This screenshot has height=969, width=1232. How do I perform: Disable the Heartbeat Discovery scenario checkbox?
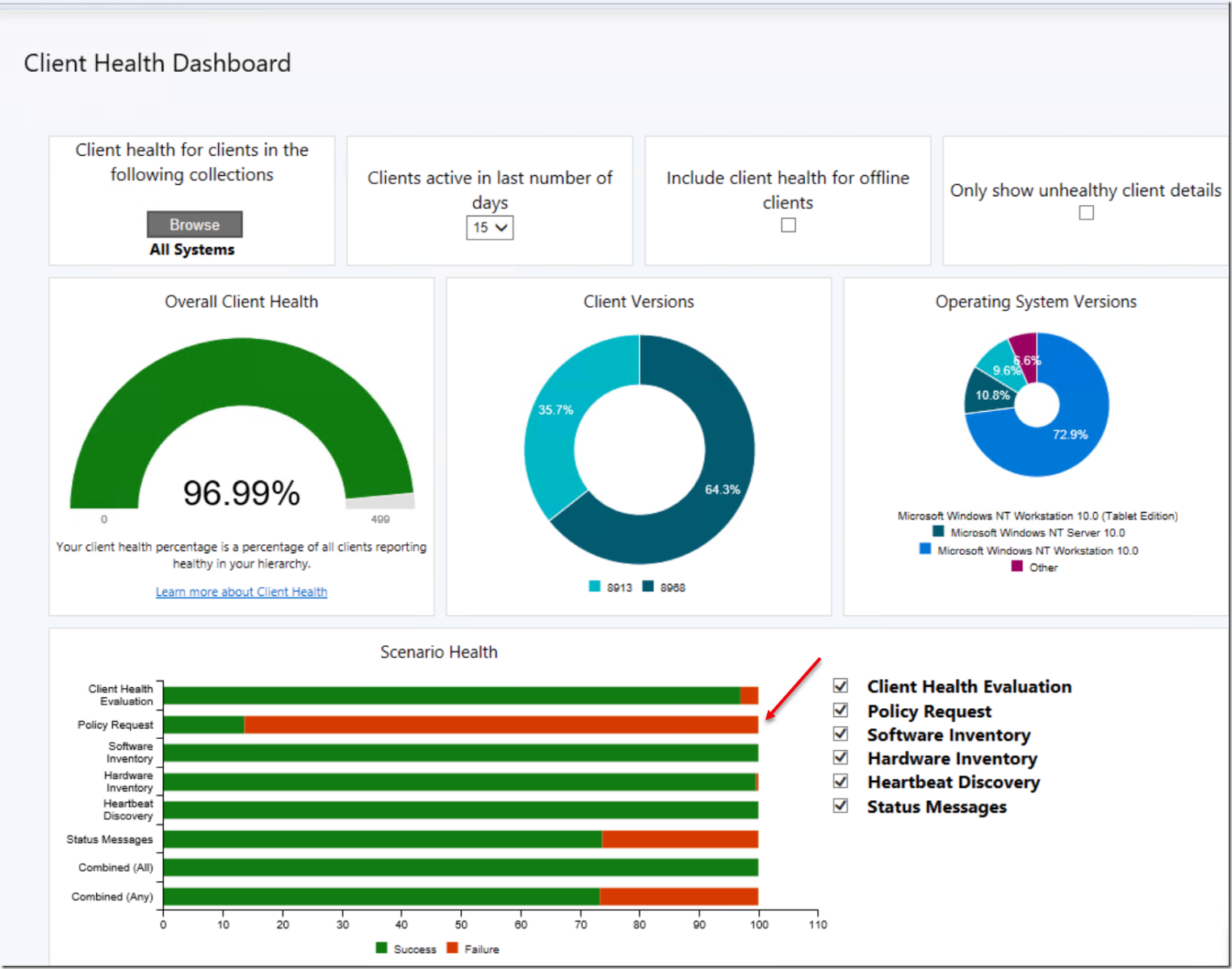point(840,781)
